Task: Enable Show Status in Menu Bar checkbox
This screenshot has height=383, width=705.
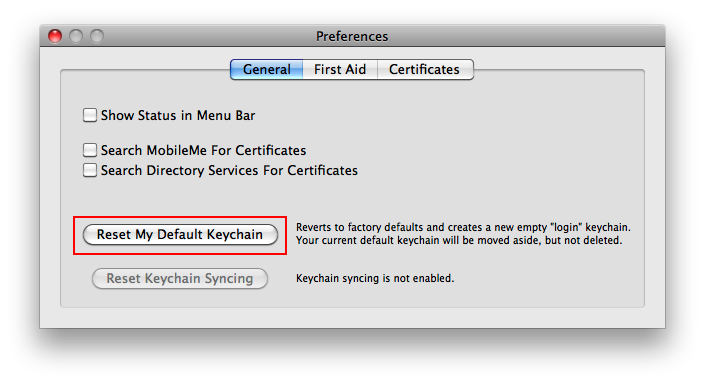Action: pos(90,115)
